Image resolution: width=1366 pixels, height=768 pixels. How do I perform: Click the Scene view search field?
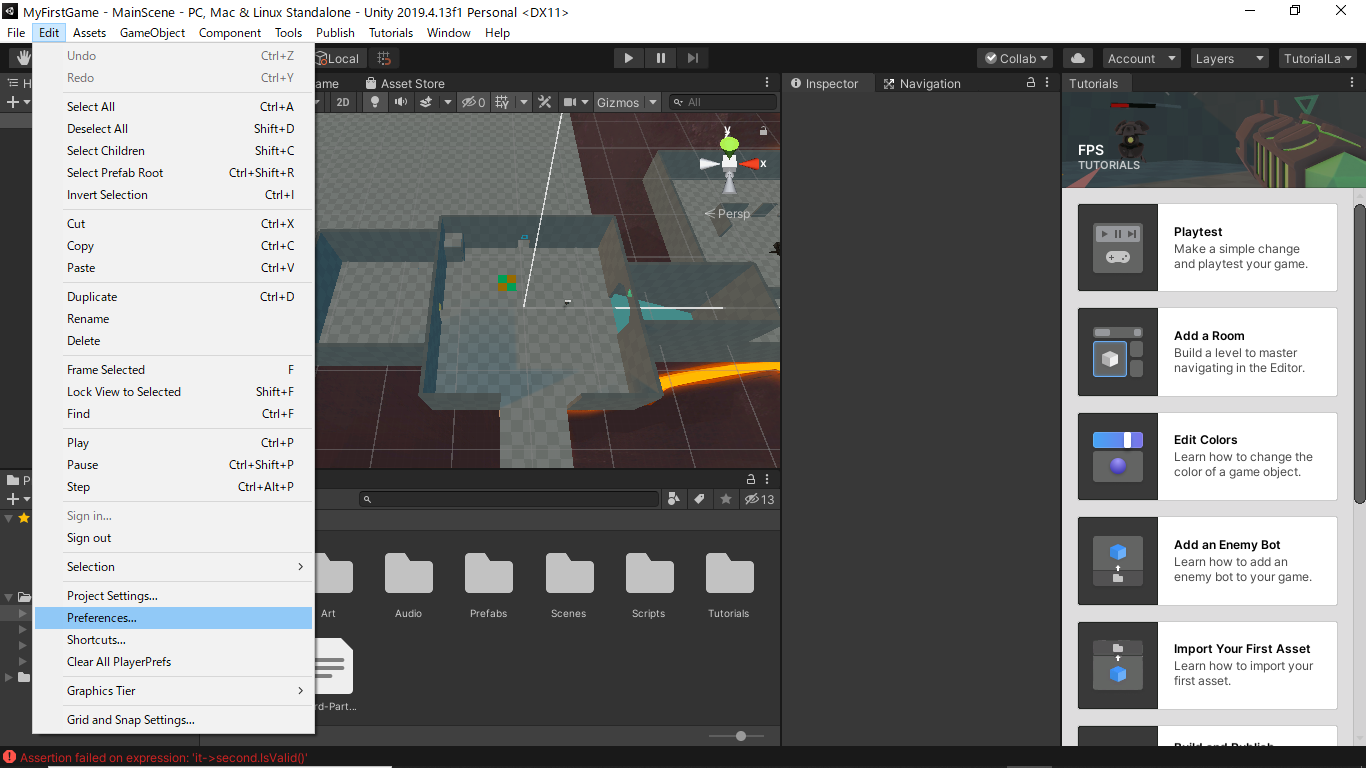click(x=723, y=102)
